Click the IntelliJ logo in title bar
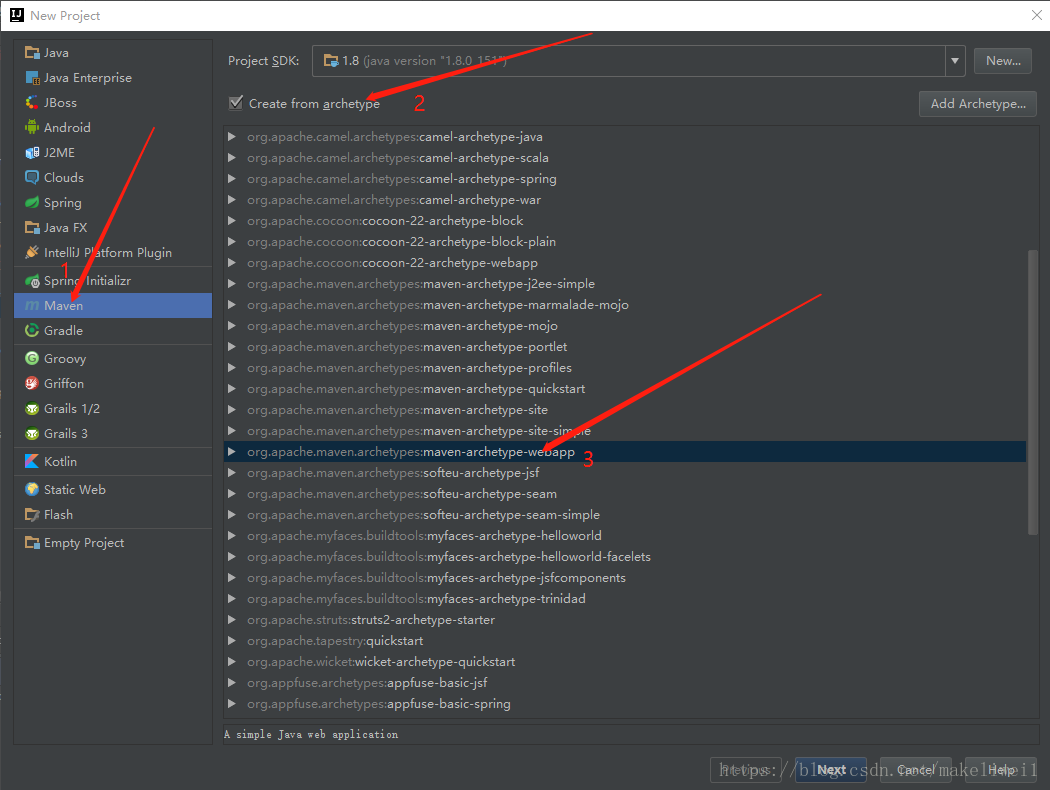The height and width of the screenshot is (790, 1050). click(x=17, y=15)
